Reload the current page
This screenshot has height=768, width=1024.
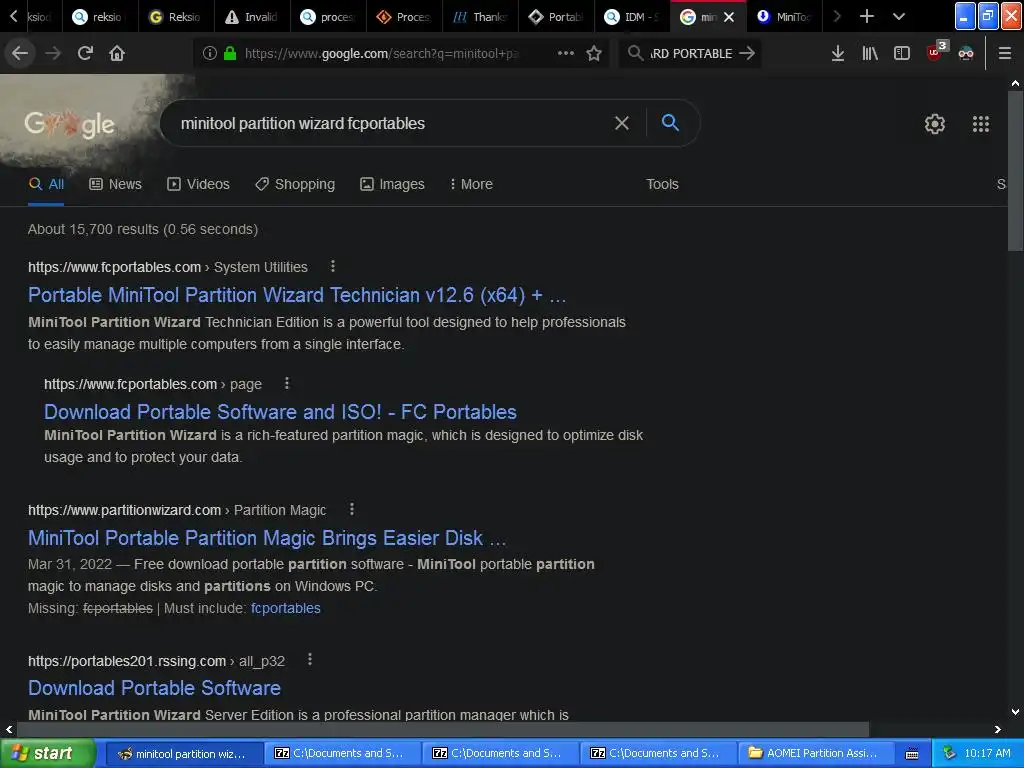[x=85, y=53]
